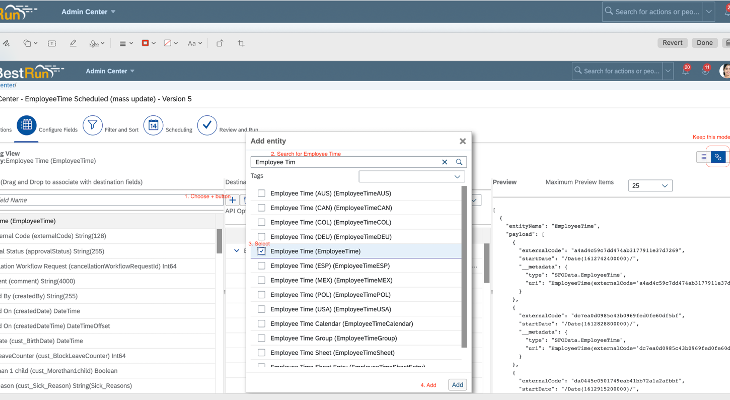Open the user profile avatar

click(725, 71)
